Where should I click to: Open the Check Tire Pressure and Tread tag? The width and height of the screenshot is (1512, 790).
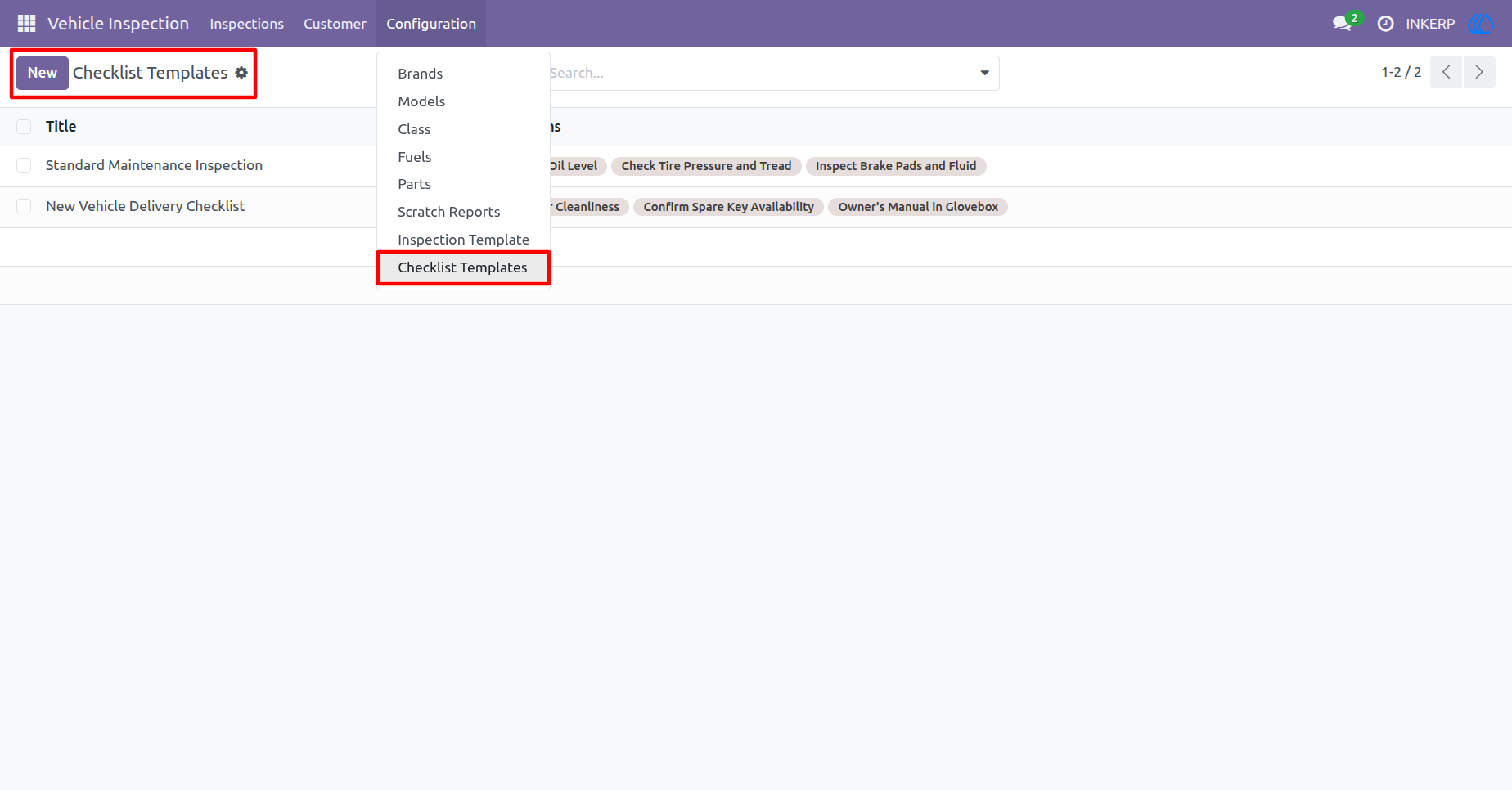coord(706,166)
